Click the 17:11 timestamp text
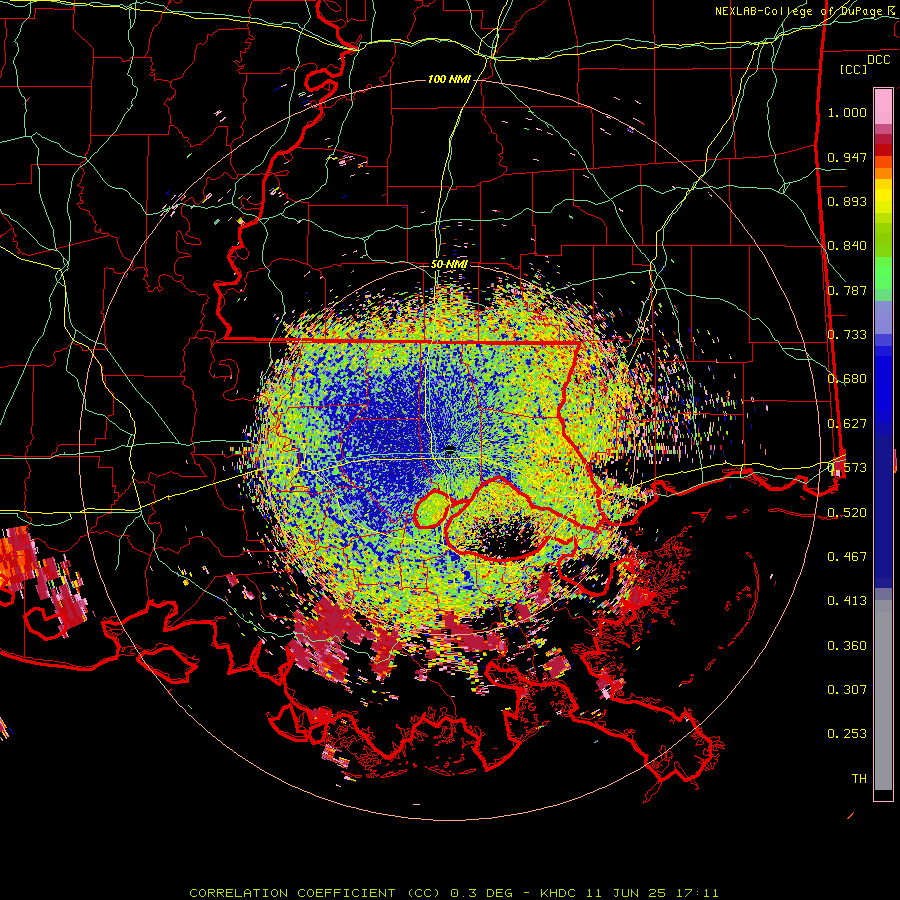 (x=698, y=893)
